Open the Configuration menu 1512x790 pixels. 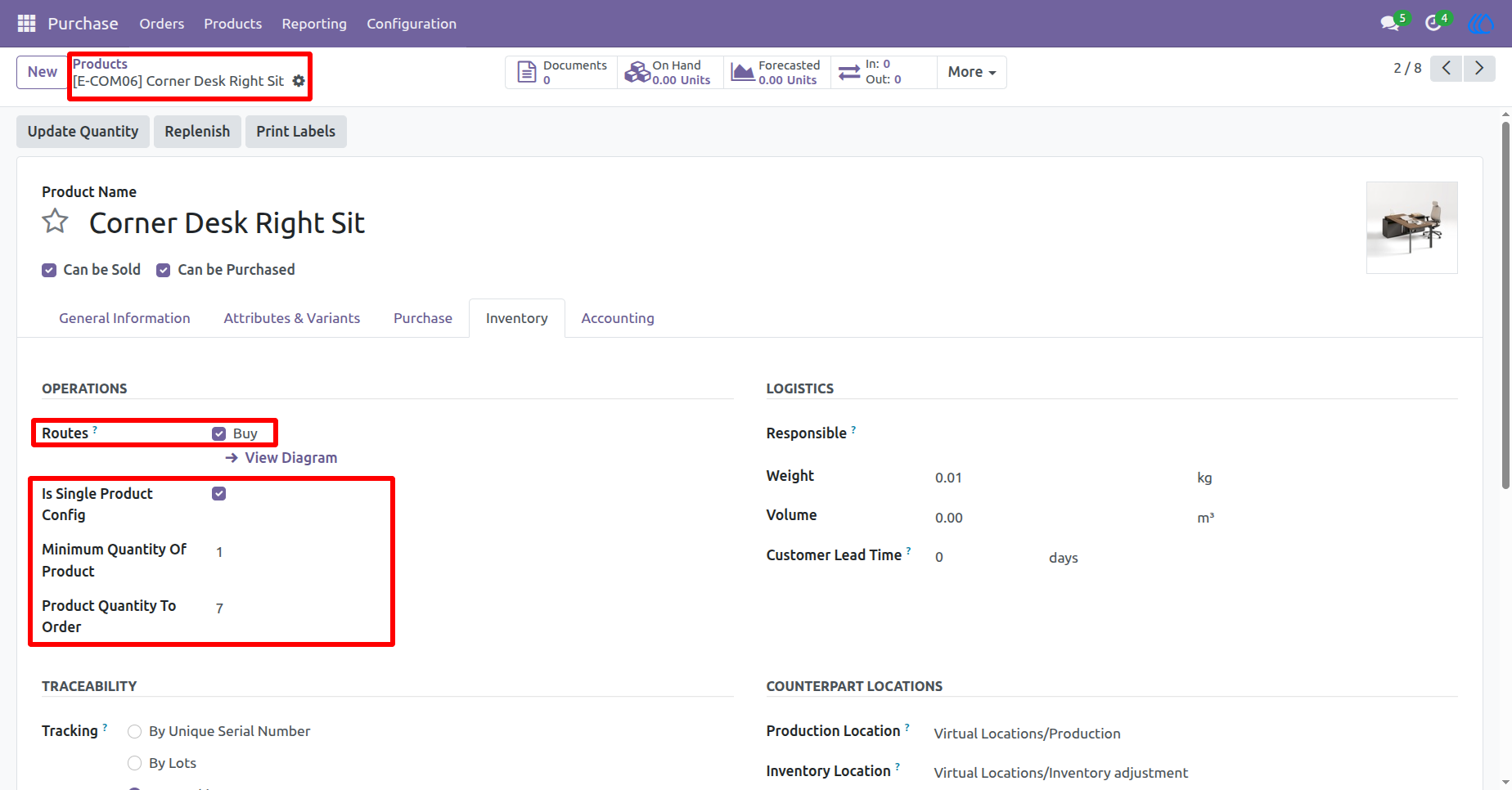pos(412,24)
